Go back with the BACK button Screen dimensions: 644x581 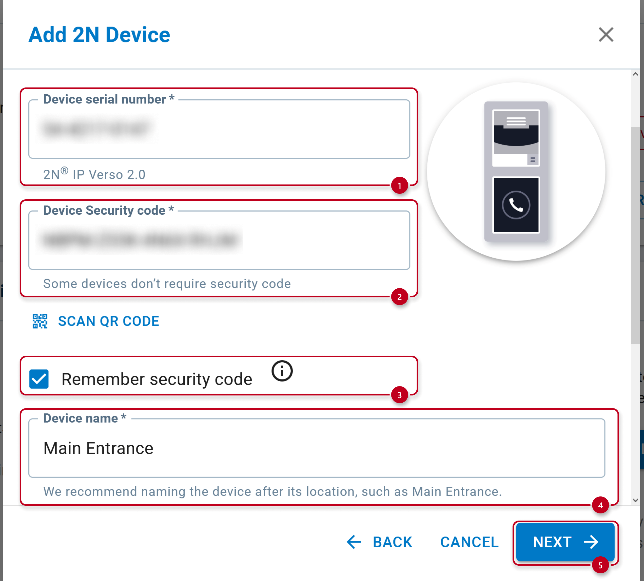pos(379,542)
